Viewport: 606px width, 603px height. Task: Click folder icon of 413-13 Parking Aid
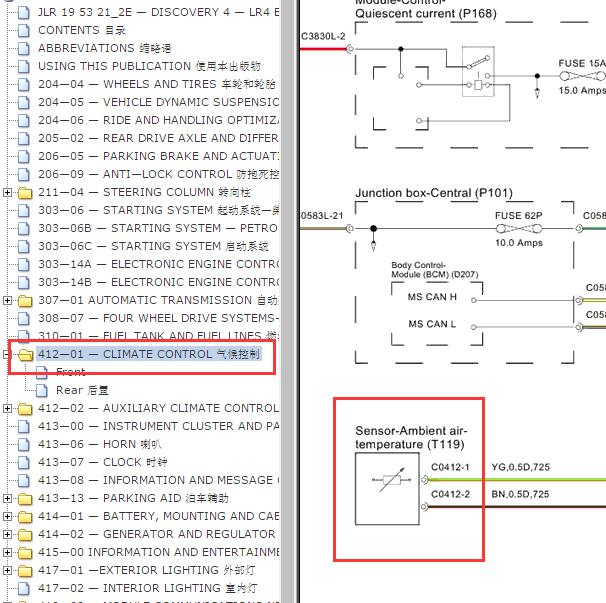[26, 499]
